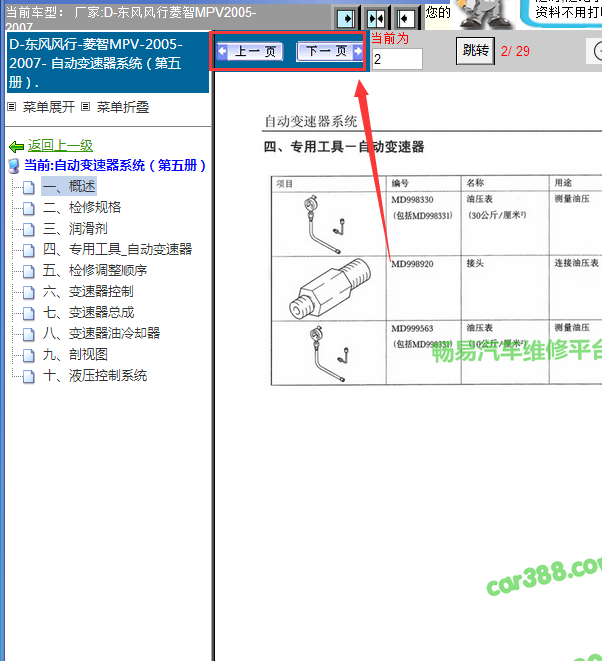Open the 三、润滑剂 chapter
This screenshot has width=602, height=661.
(75, 228)
